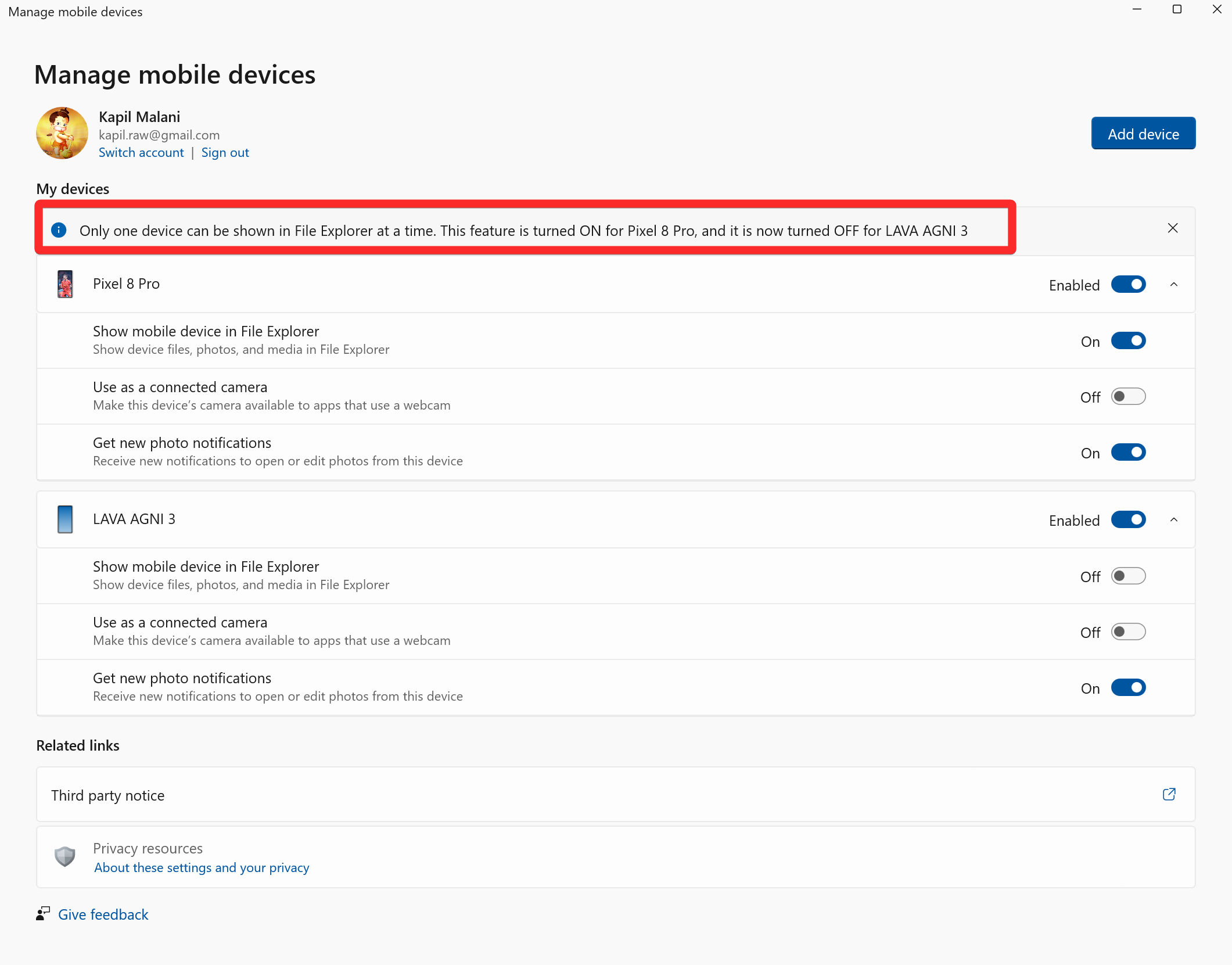Dismiss the File Explorer info banner
Viewport: 1232px width, 965px height.
click(1173, 228)
